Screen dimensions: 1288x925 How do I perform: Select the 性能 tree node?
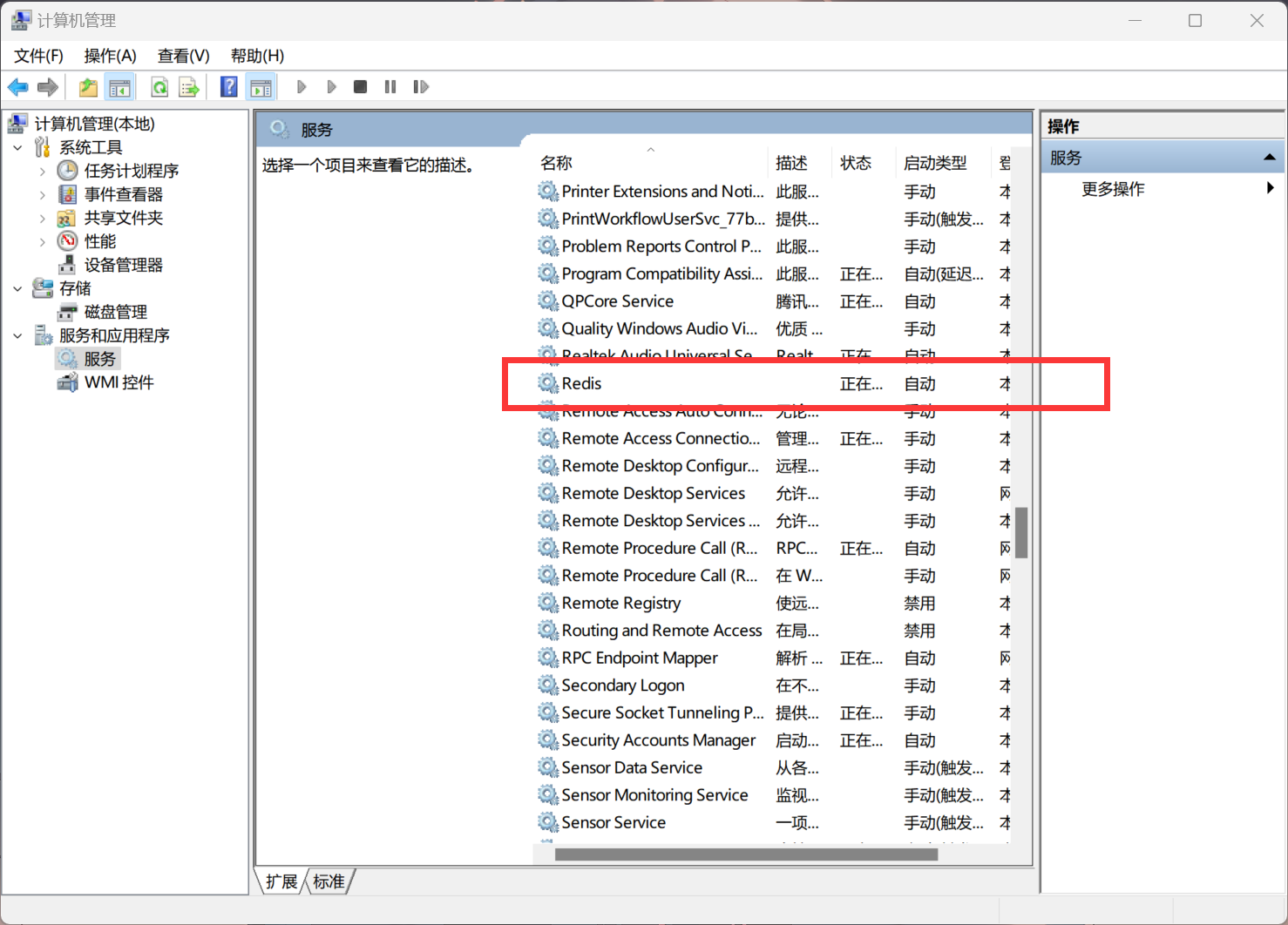[x=99, y=241]
